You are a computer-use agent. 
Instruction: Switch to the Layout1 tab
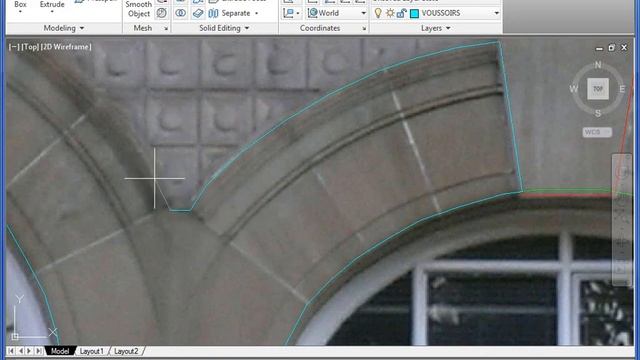(91, 351)
